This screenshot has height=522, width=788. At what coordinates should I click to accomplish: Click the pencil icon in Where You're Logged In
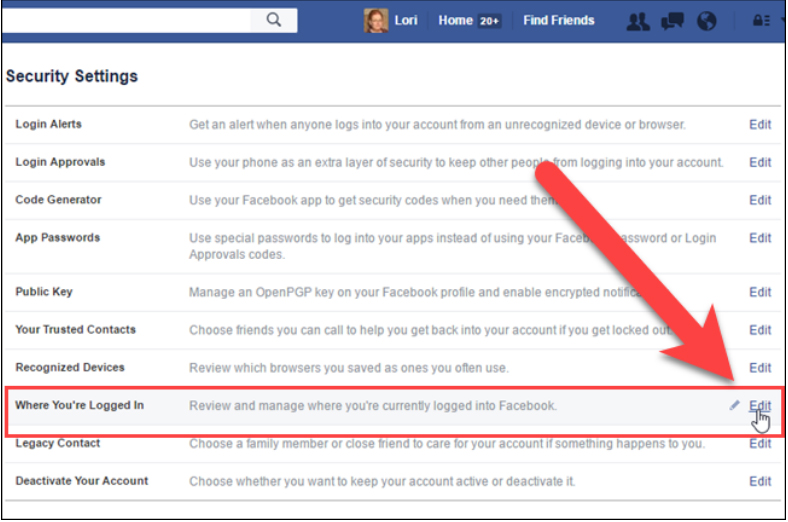point(734,405)
